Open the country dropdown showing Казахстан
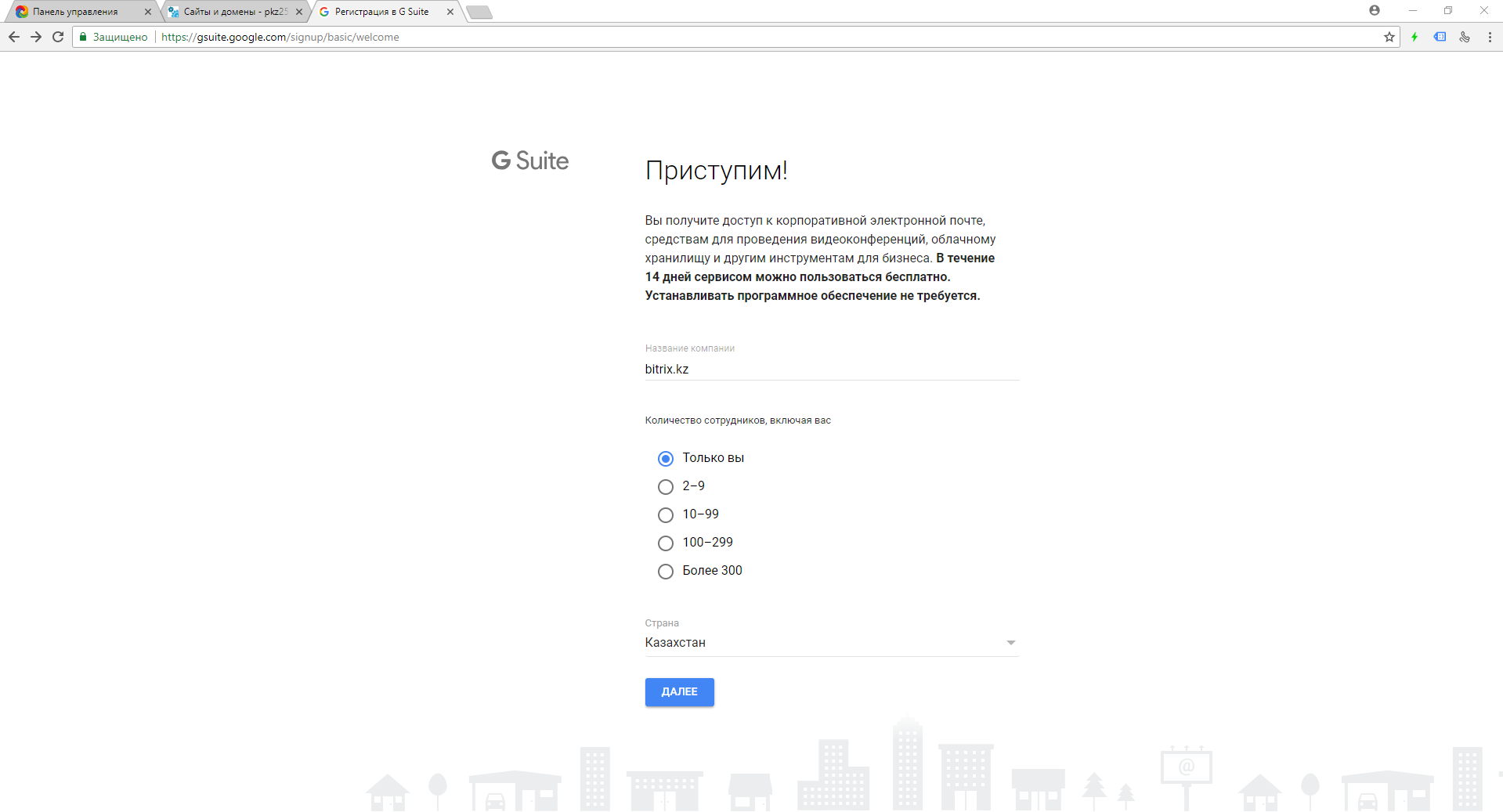This screenshot has width=1503, height=812. click(830, 643)
